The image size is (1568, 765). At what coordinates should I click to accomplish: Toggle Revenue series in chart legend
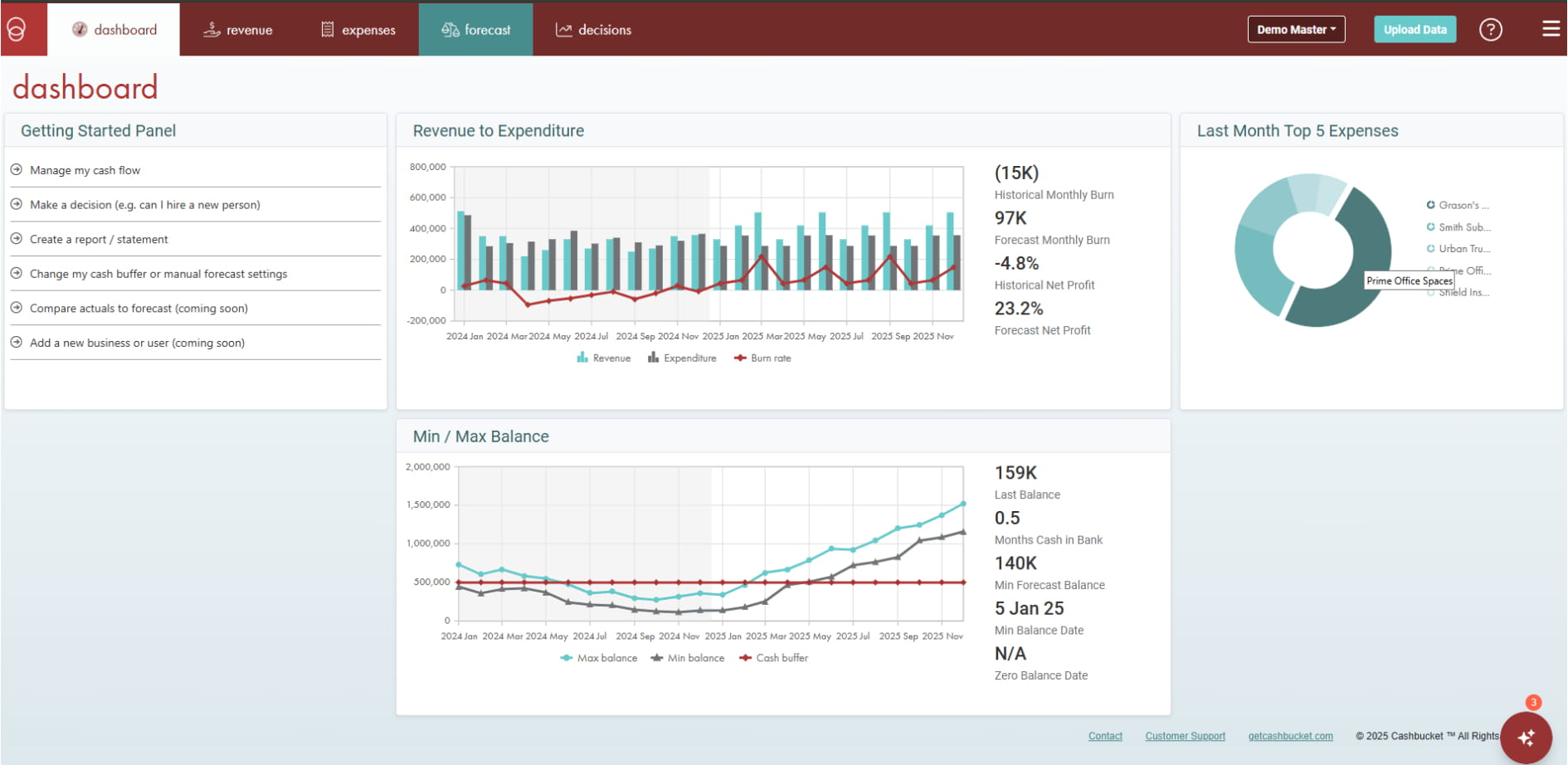point(604,358)
